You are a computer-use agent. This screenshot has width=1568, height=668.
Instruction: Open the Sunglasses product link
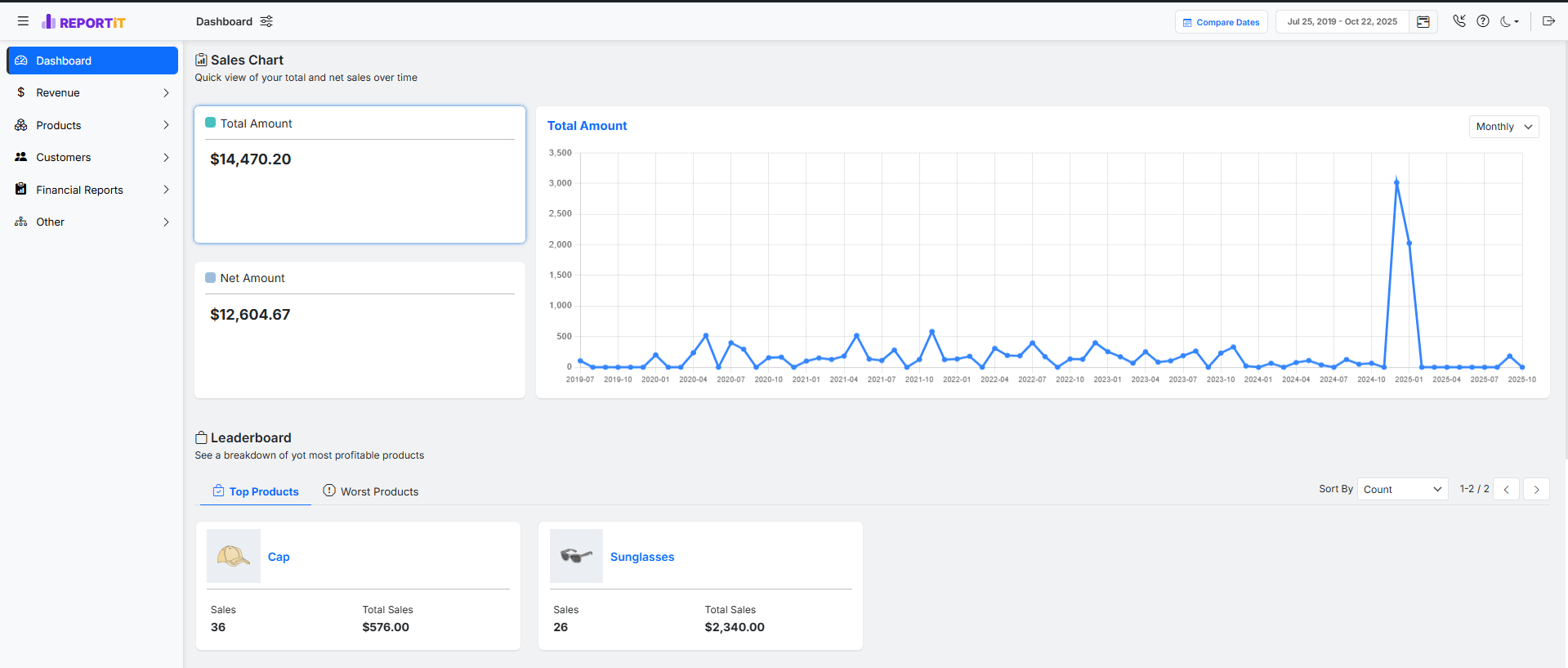(642, 557)
